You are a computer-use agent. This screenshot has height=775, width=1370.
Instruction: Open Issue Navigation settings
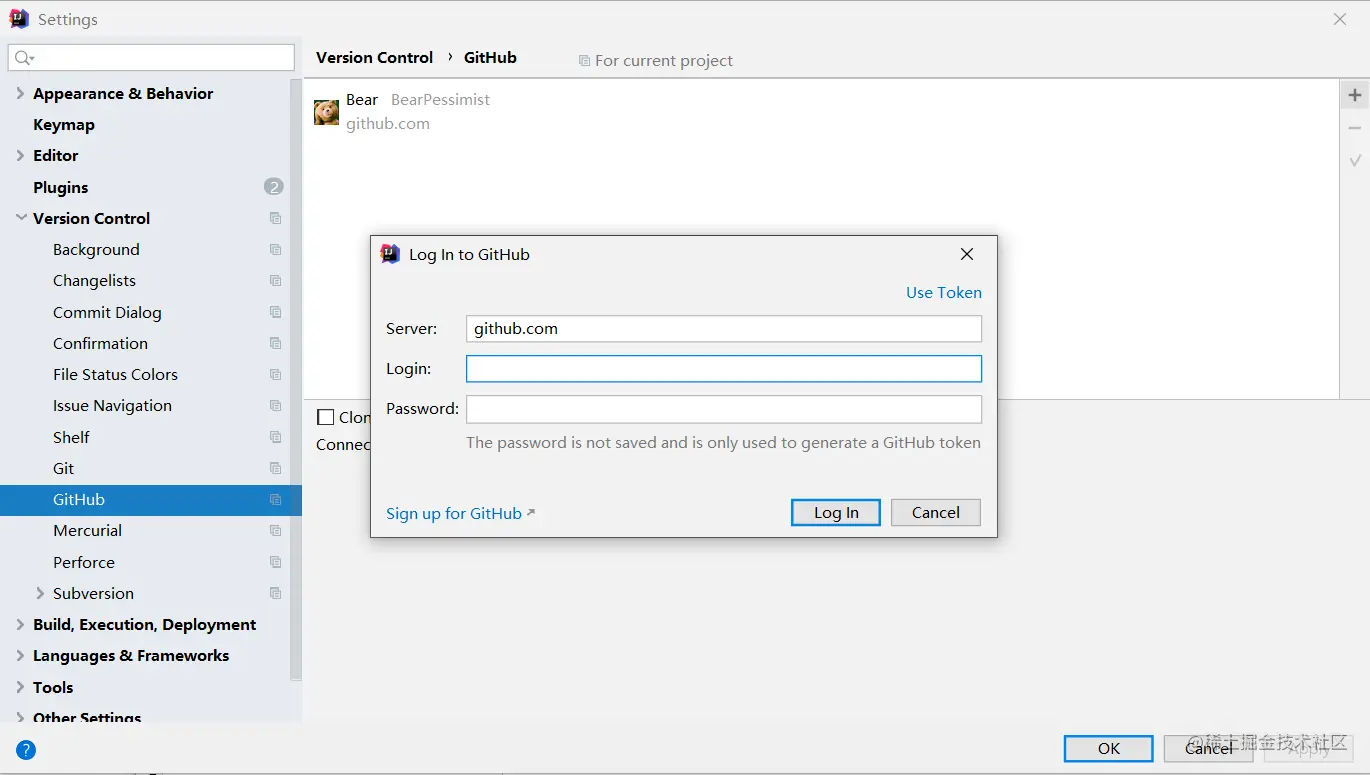click(112, 405)
